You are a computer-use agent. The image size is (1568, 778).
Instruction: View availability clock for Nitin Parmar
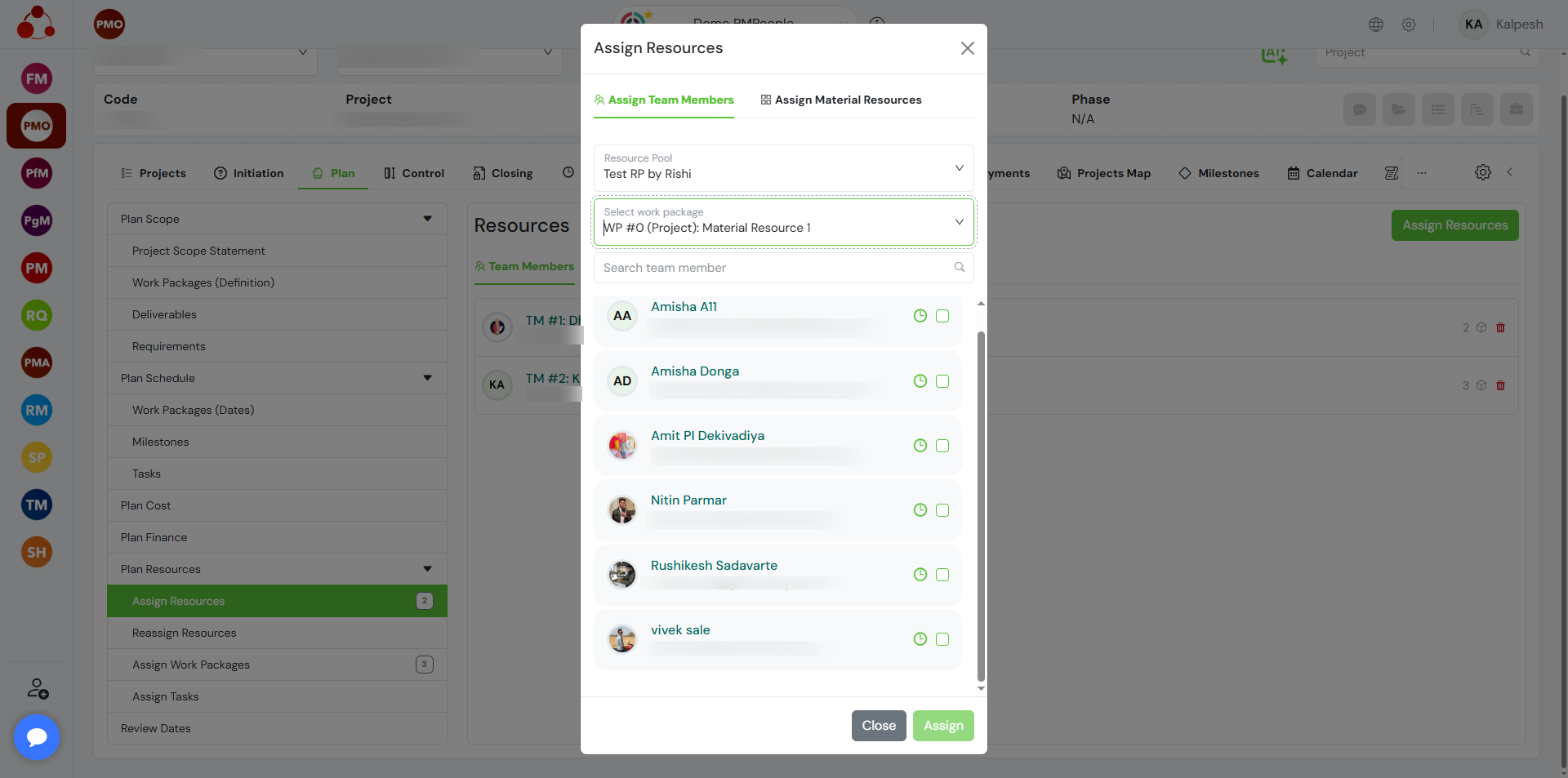tap(920, 510)
